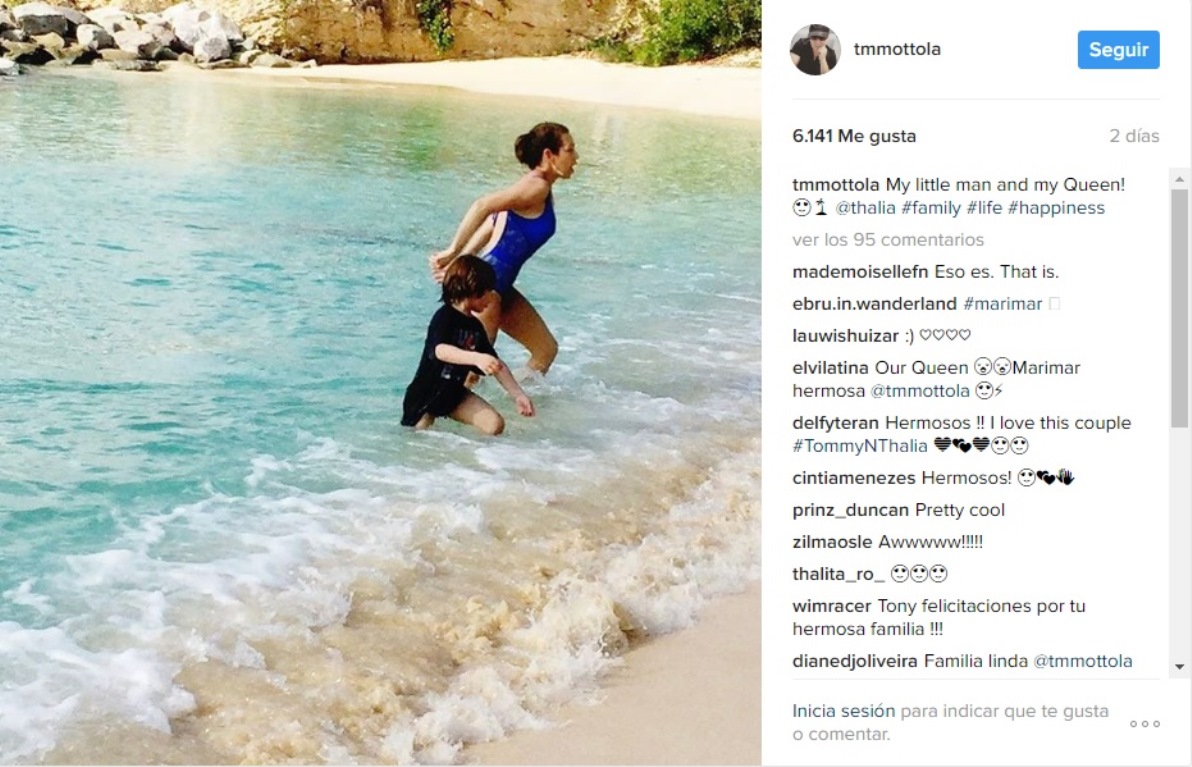Open the #marimar hashtag in comment
The width and height of the screenshot is (1192, 767).
tap(1003, 303)
